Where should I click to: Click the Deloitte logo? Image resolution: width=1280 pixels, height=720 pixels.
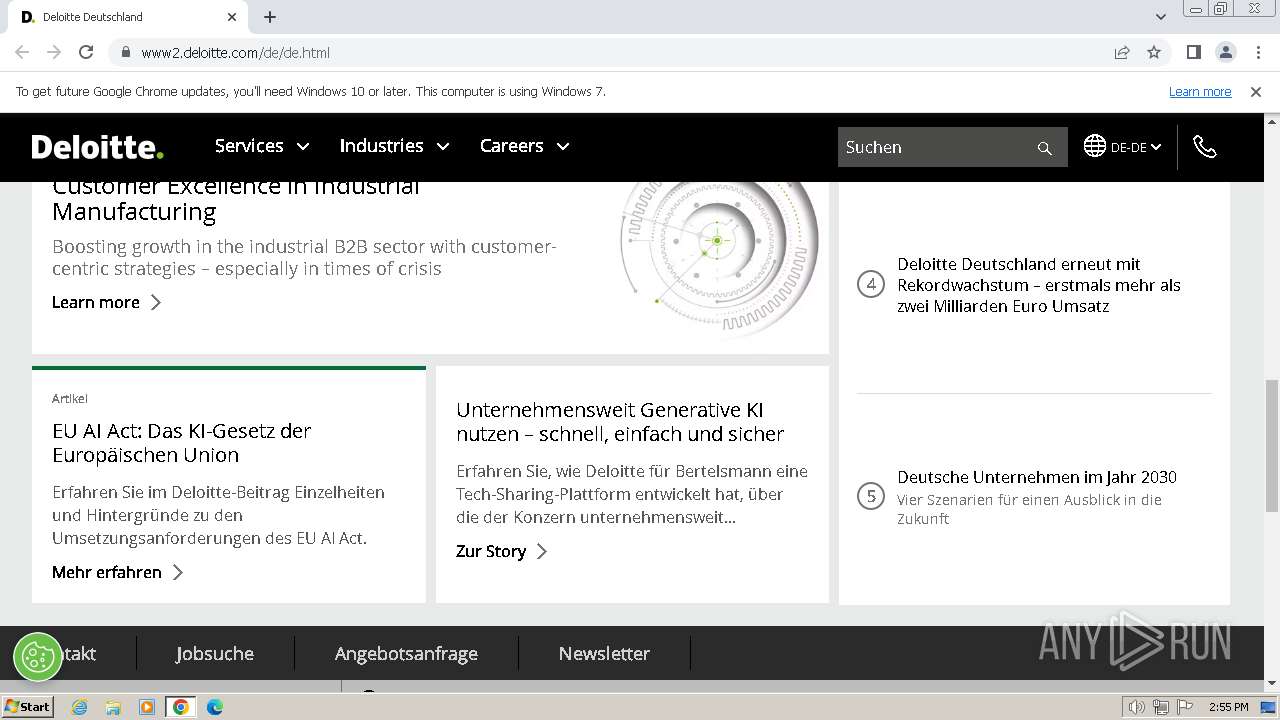(97, 147)
